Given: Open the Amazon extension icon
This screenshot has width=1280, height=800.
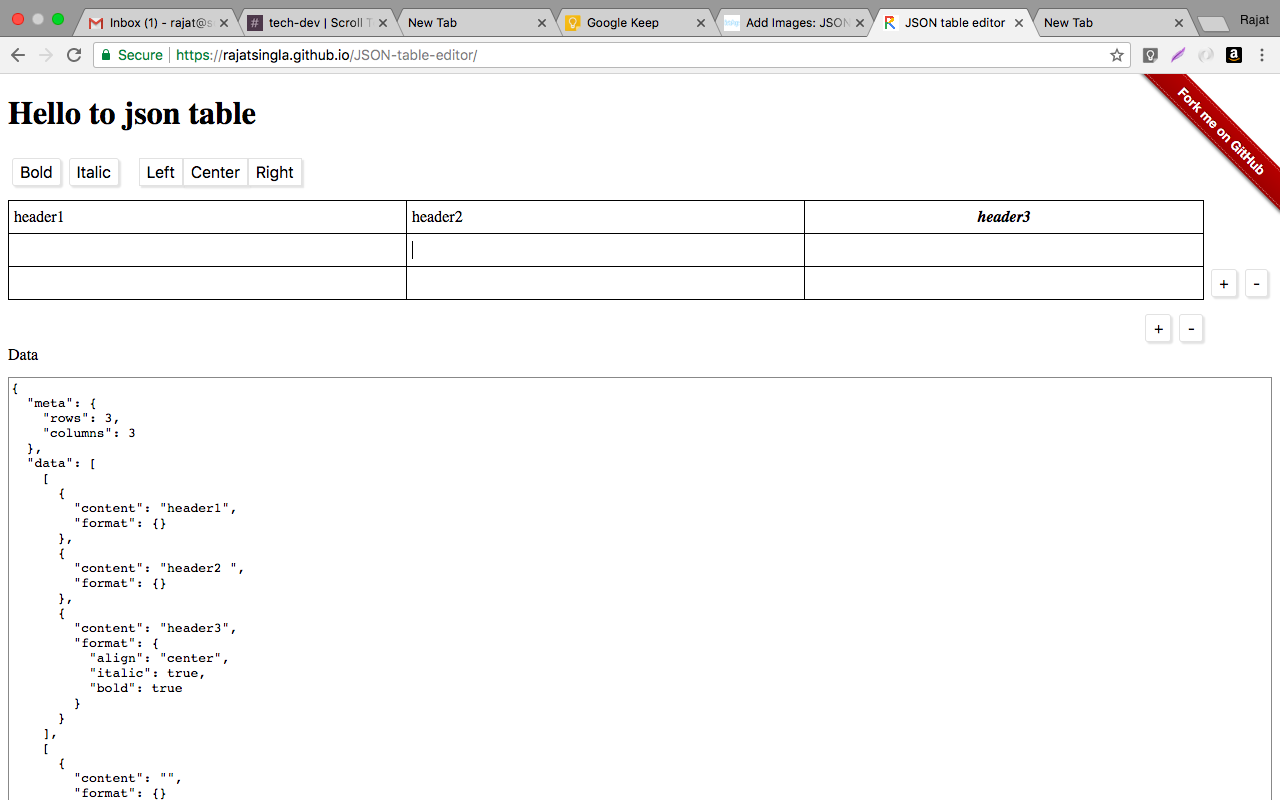Looking at the screenshot, I should (x=1234, y=55).
